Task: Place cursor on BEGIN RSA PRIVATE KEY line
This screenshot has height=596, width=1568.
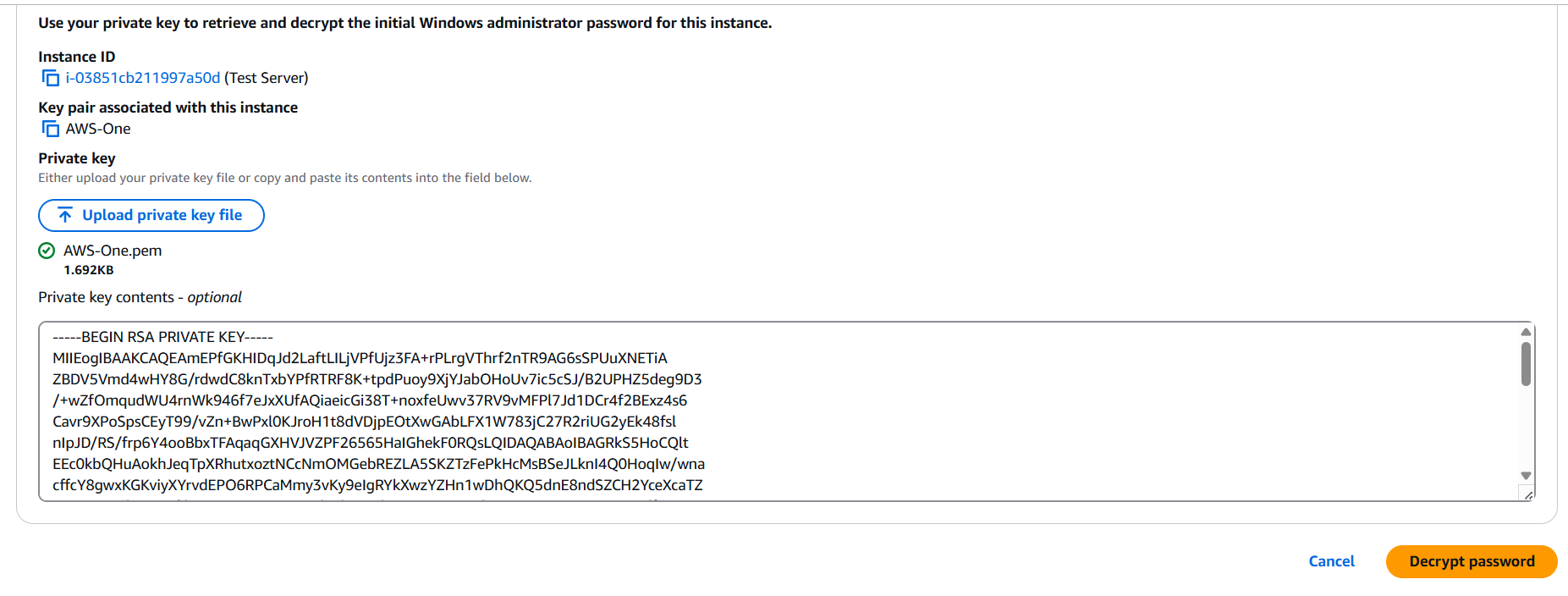Action: click(162, 337)
